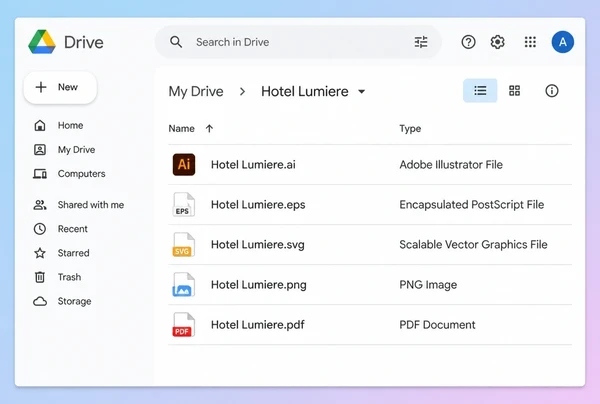Open advanced search filter options icon
The height and width of the screenshot is (404, 600).
pyautogui.click(x=421, y=42)
